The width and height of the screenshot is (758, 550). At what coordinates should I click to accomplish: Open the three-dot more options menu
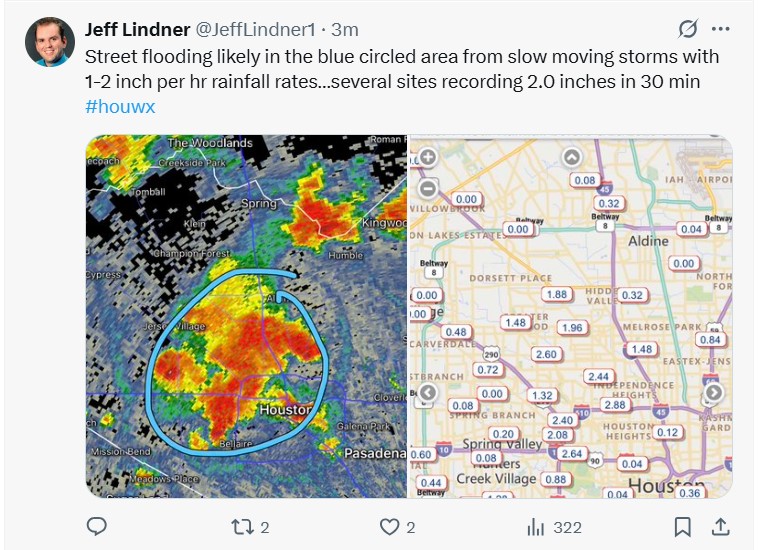[720, 29]
